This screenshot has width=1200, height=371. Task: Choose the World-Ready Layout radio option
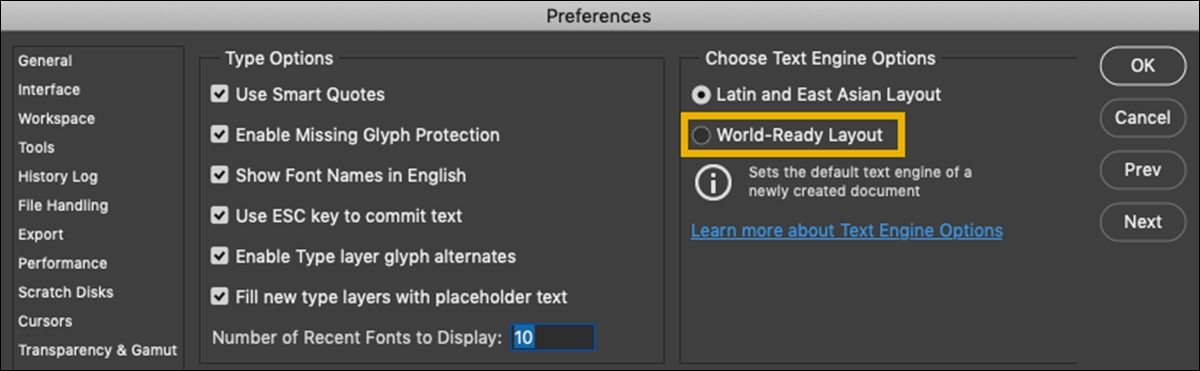pyautogui.click(x=702, y=135)
